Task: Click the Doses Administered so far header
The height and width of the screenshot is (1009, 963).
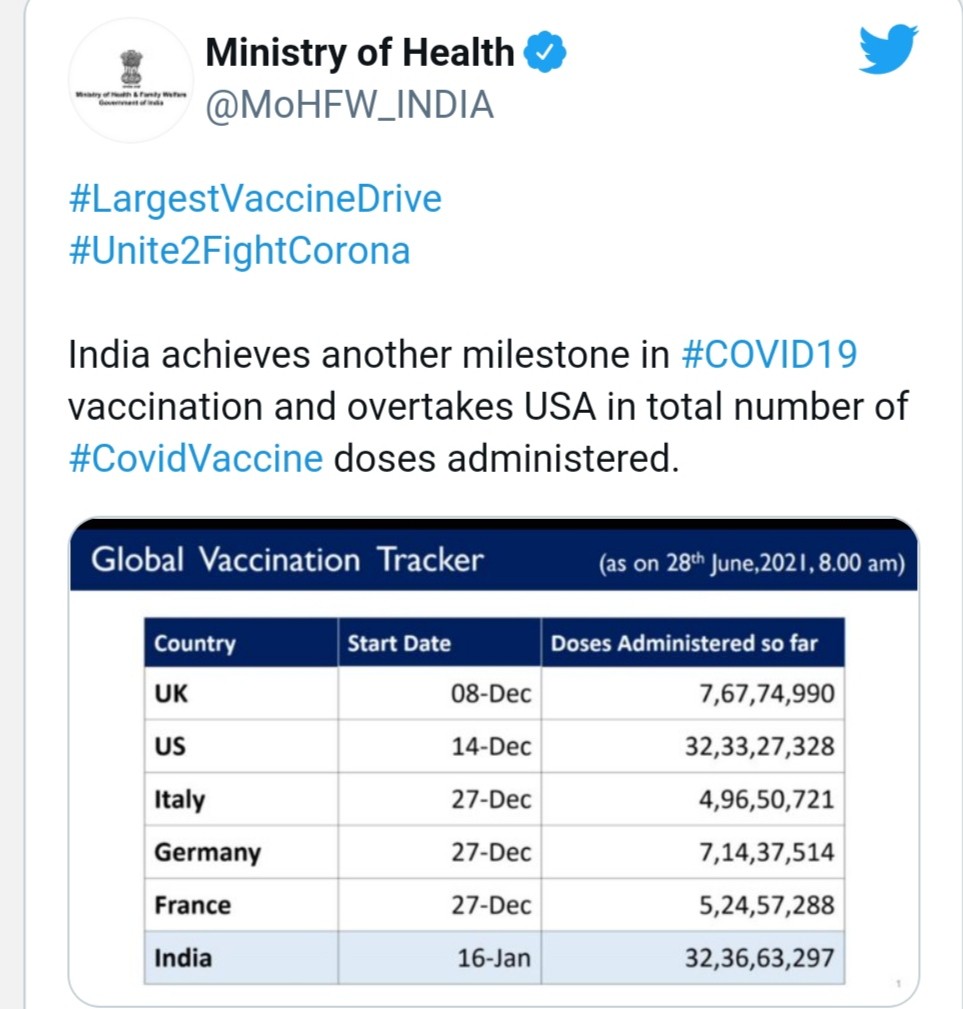Action: pos(684,643)
